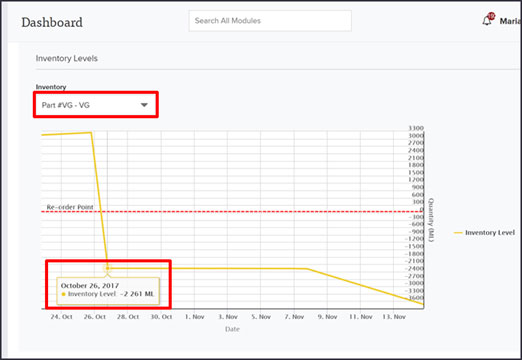Click the red Re-order Point dashed line
This screenshot has height=360, width=522.
tap(232, 211)
